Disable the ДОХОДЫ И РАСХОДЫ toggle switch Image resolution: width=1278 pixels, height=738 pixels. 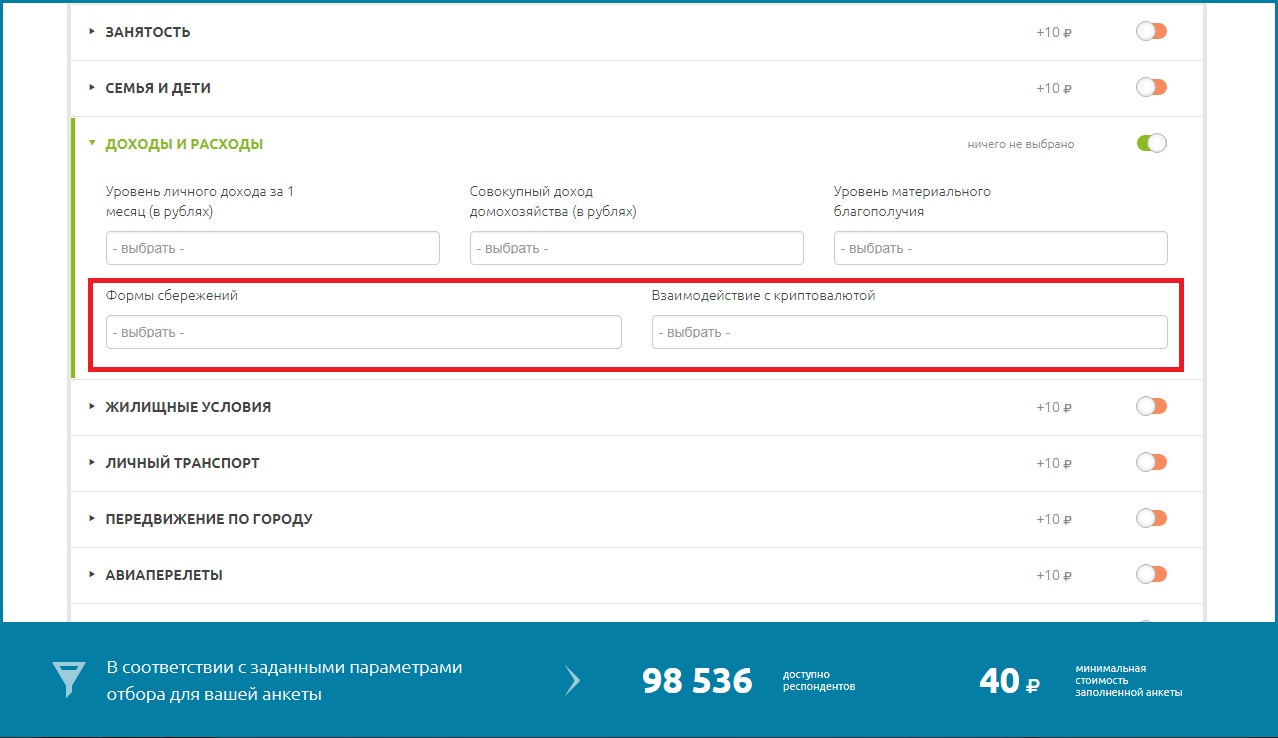point(1151,144)
